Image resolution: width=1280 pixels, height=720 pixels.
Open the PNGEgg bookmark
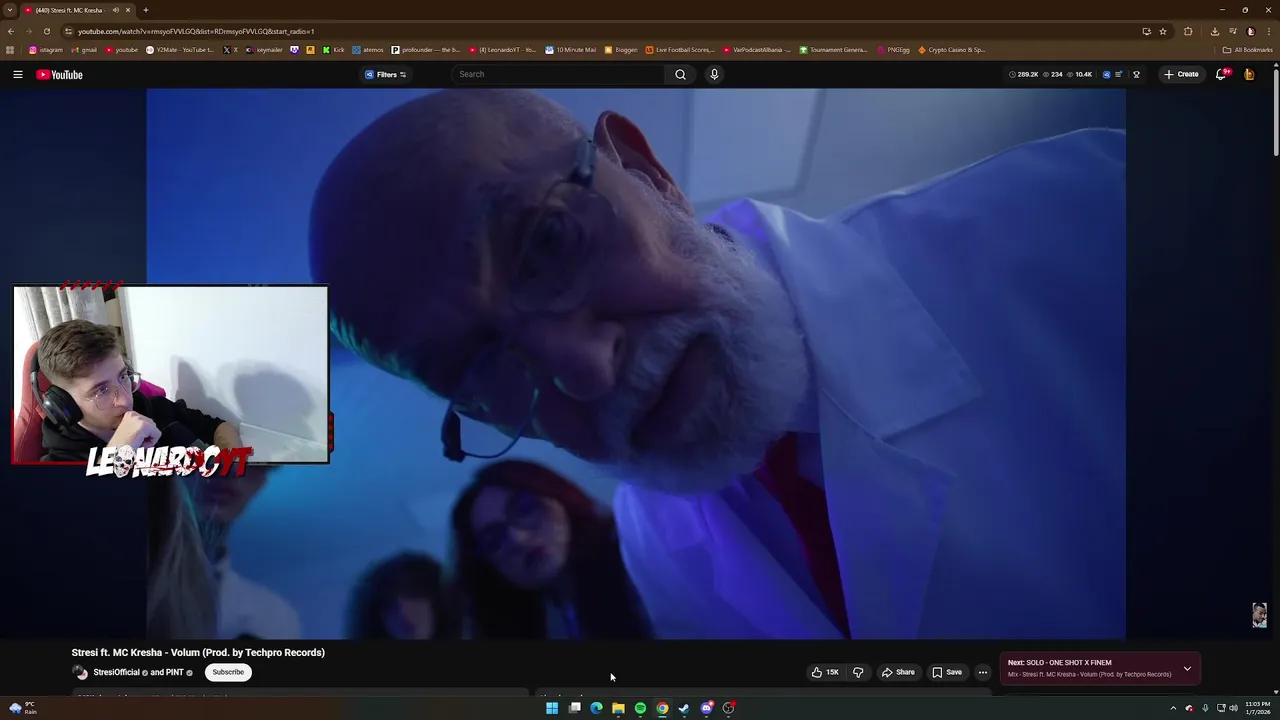893,49
